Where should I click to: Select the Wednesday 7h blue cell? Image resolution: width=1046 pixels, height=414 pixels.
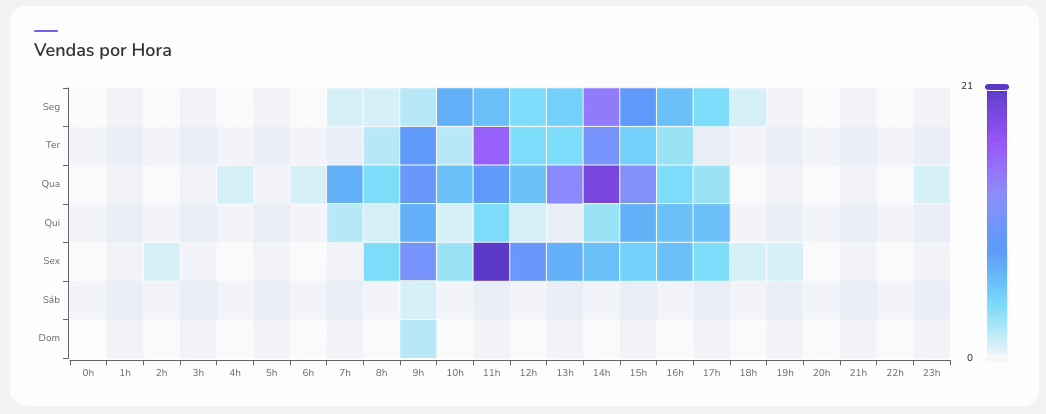344,184
